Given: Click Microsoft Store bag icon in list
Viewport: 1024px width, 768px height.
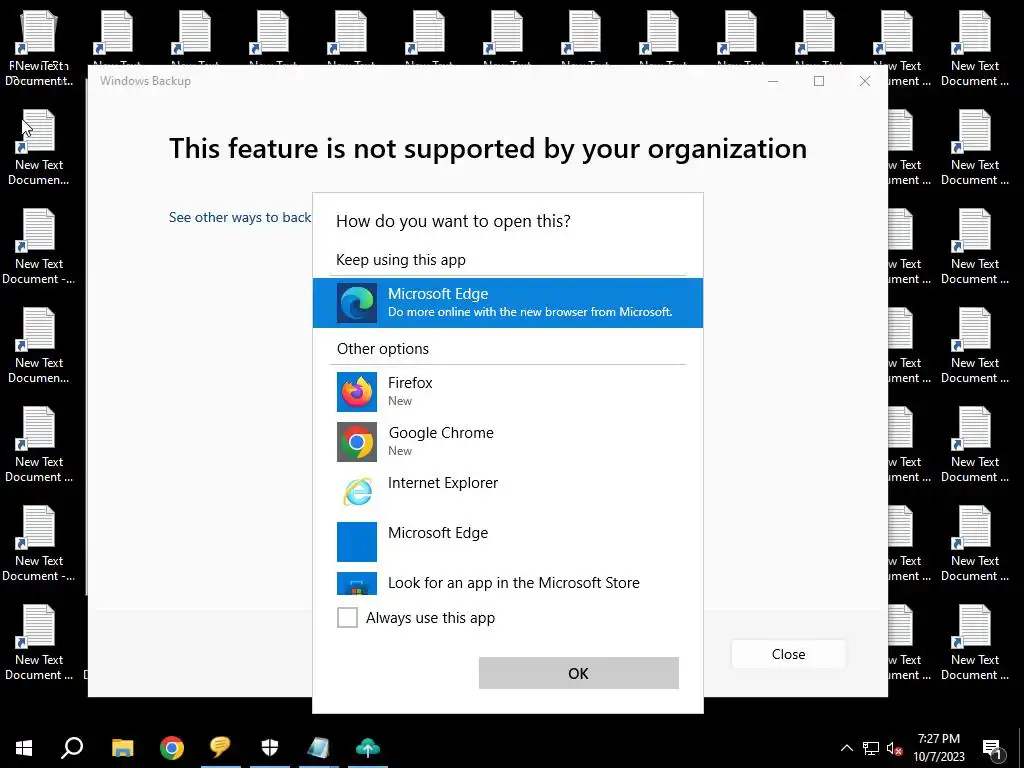Looking at the screenshot, I should [x=357, y=583].
